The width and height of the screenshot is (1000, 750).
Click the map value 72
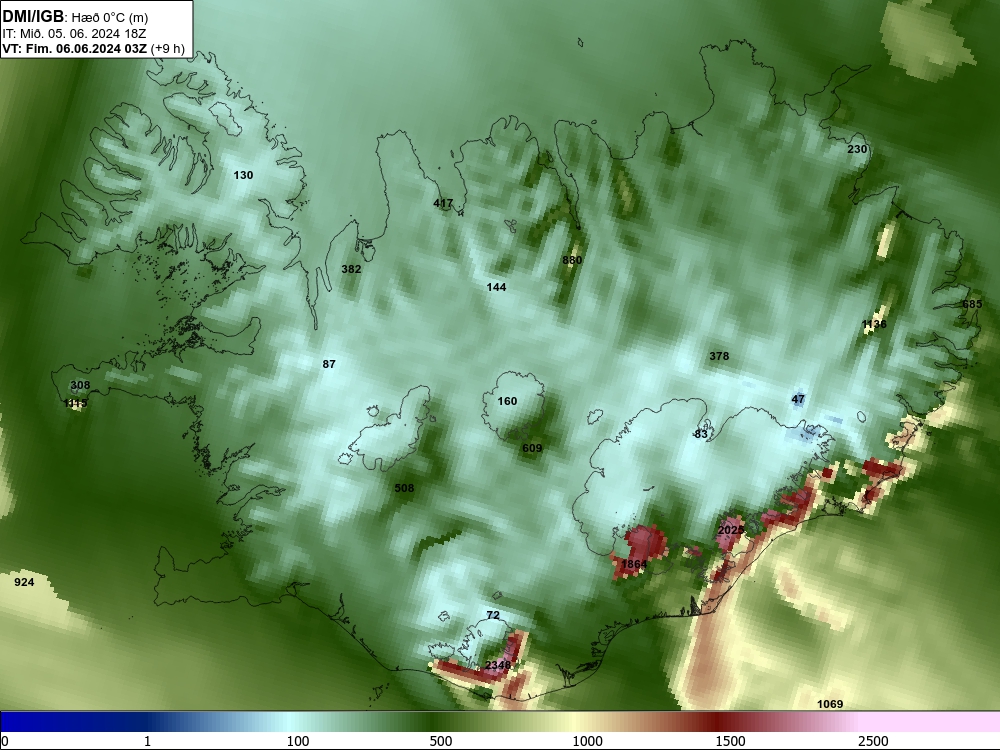(x=493, y=615)
